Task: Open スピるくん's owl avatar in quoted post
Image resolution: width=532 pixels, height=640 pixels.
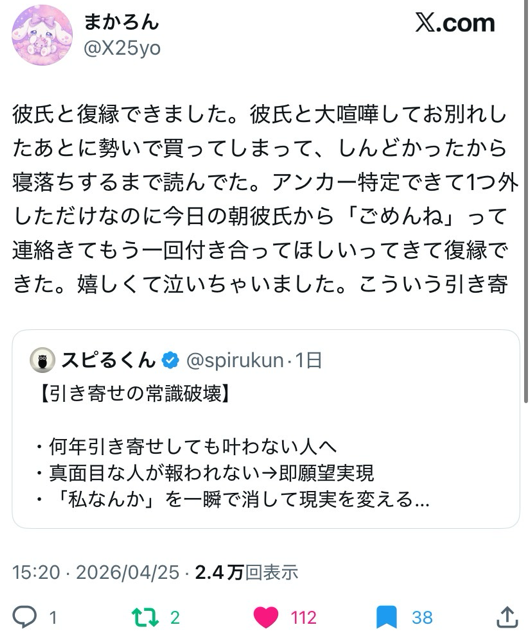Action: tap(42, 360)
